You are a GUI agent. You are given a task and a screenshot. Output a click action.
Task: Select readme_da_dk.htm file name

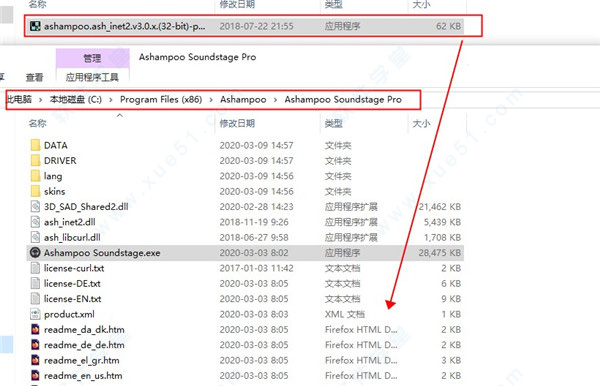point(84,329)
